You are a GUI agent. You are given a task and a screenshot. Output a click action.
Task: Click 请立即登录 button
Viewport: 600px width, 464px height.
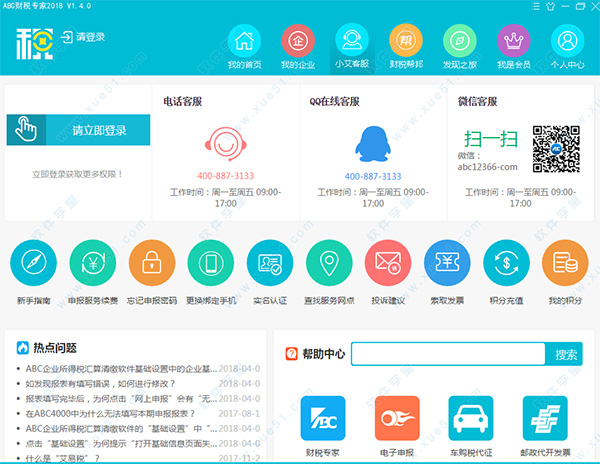78,130
